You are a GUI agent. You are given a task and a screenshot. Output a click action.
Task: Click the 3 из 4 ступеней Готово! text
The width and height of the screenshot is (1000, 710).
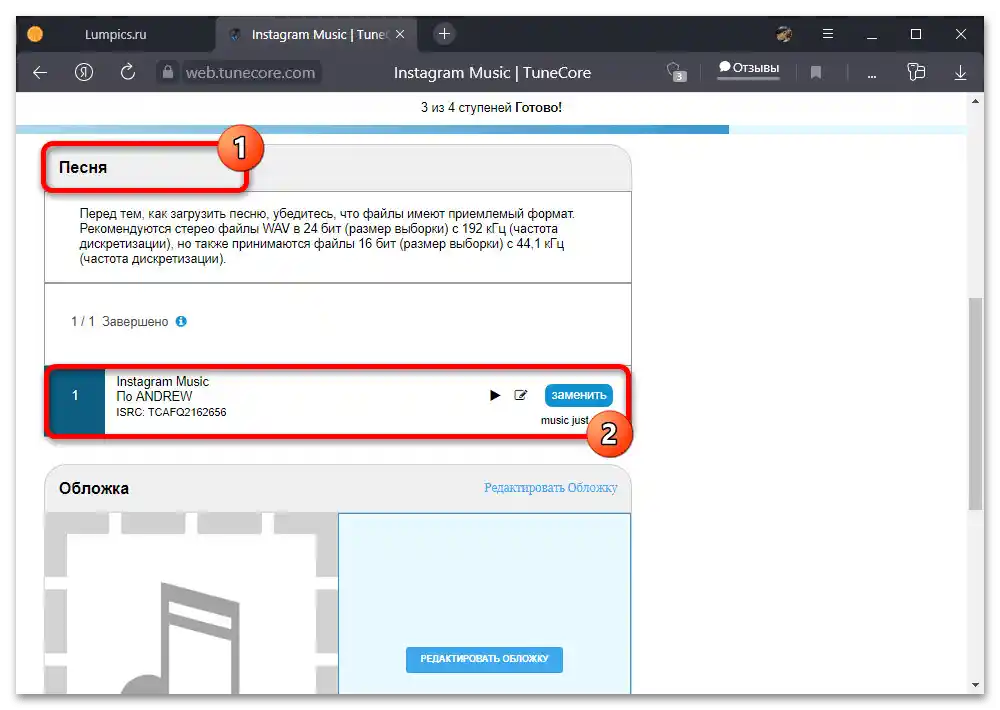[491, 108]
